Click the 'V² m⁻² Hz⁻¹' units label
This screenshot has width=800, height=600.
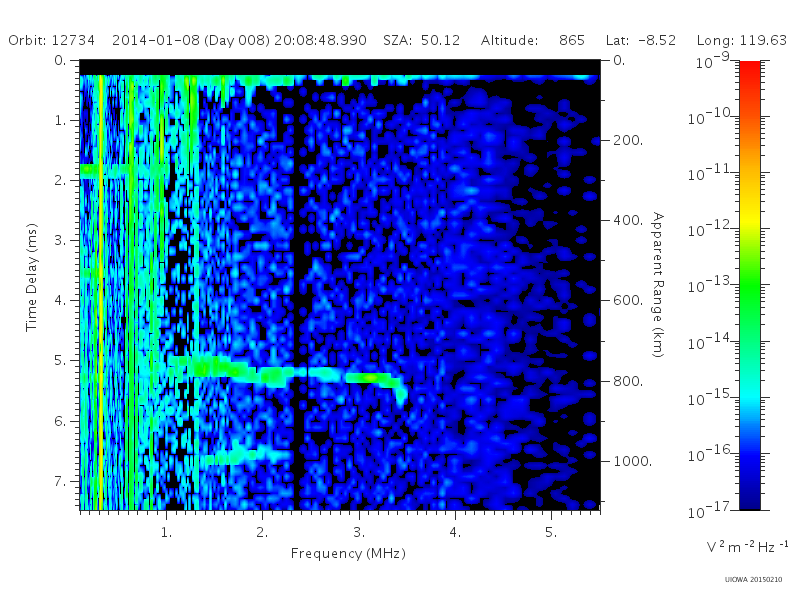click(747, 547)
